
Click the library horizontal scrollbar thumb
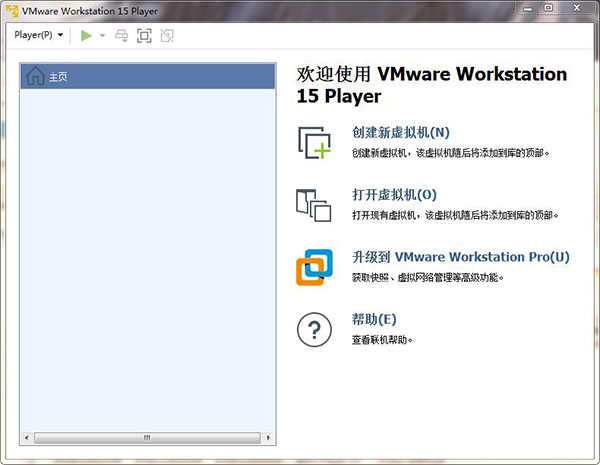pos(147,438)
